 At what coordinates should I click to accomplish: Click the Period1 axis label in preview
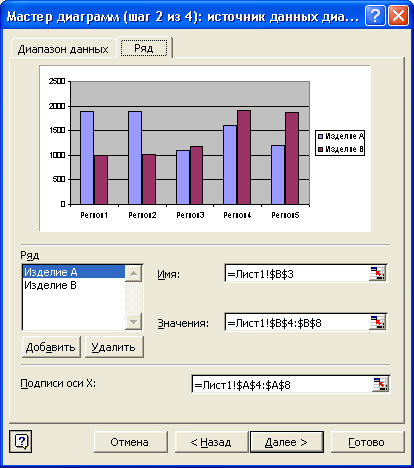coord(94,215)
